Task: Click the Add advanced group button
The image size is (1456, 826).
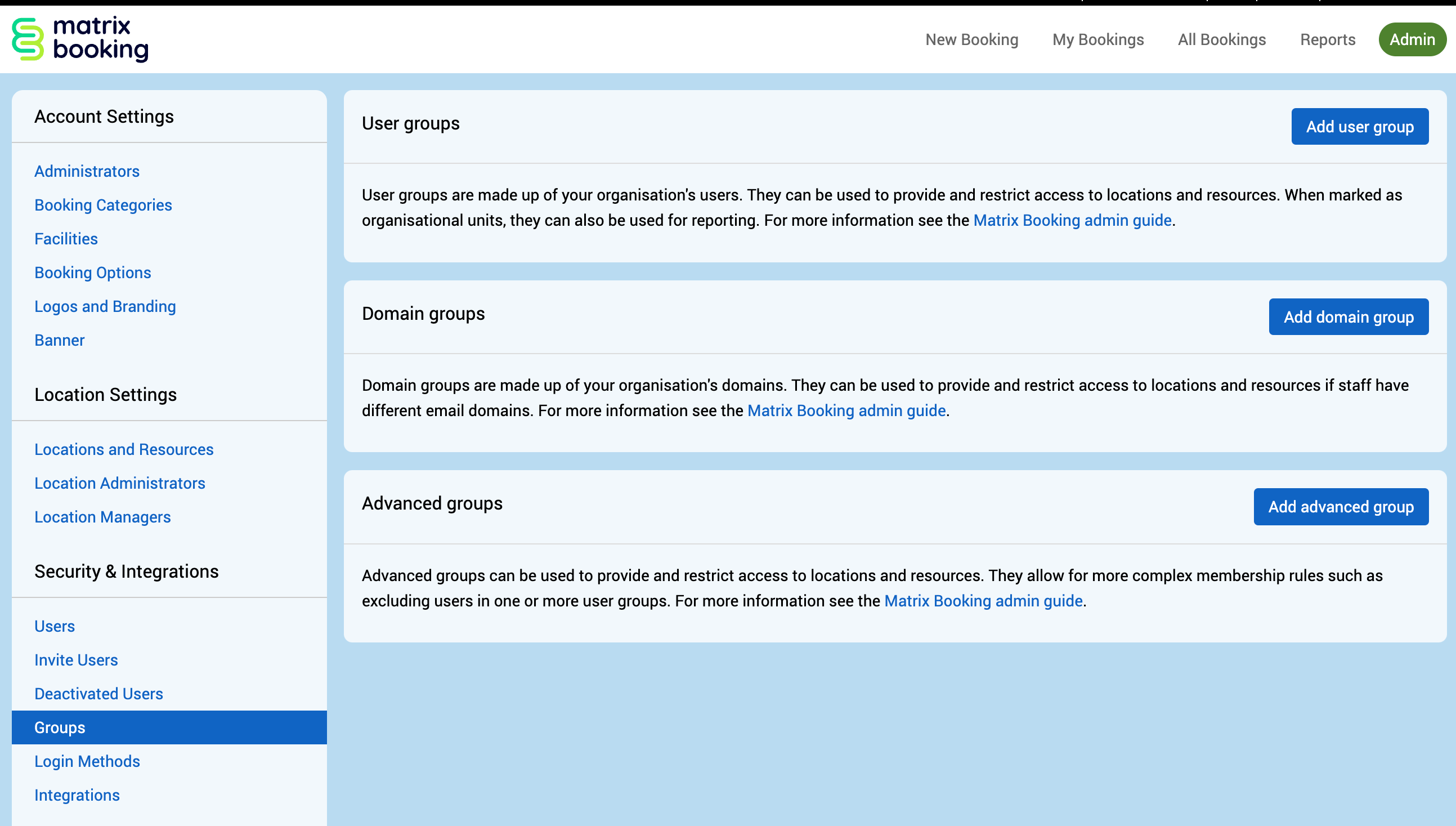Action: tap(1340, 507)
